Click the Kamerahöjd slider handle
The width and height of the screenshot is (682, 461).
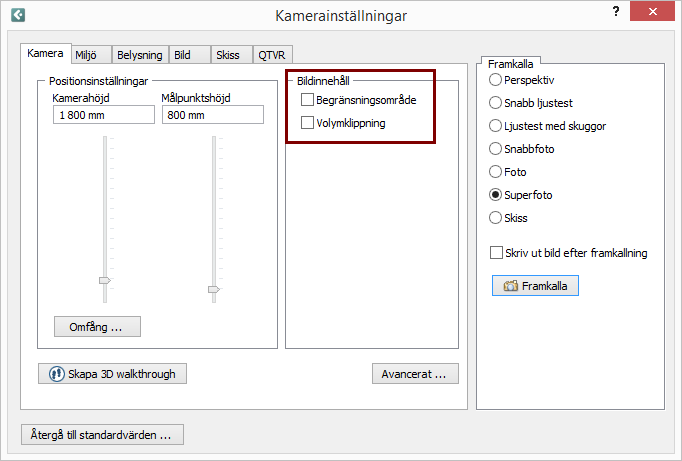pos(105,281)
